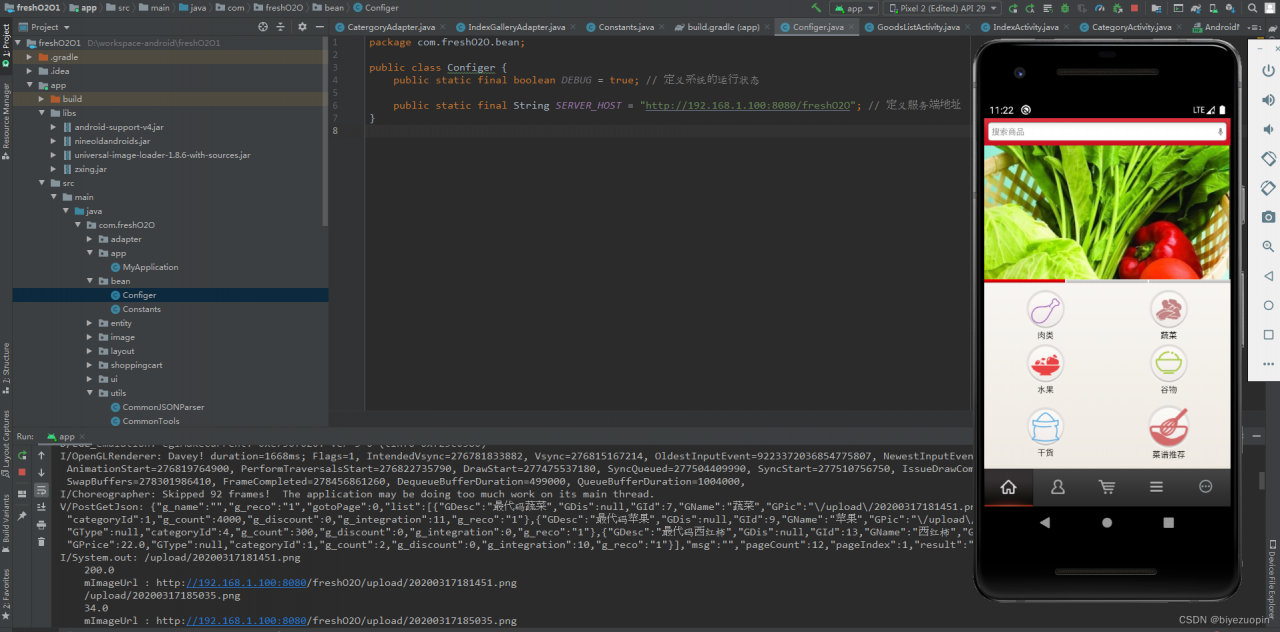Pin the Run tab with pin icon
Viewport: 1280px width, 632px height.
pyautogui.click(x=21, y=516)
